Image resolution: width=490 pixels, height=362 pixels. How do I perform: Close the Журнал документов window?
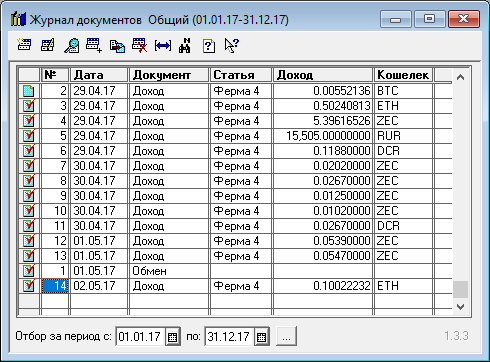(464, 19)
